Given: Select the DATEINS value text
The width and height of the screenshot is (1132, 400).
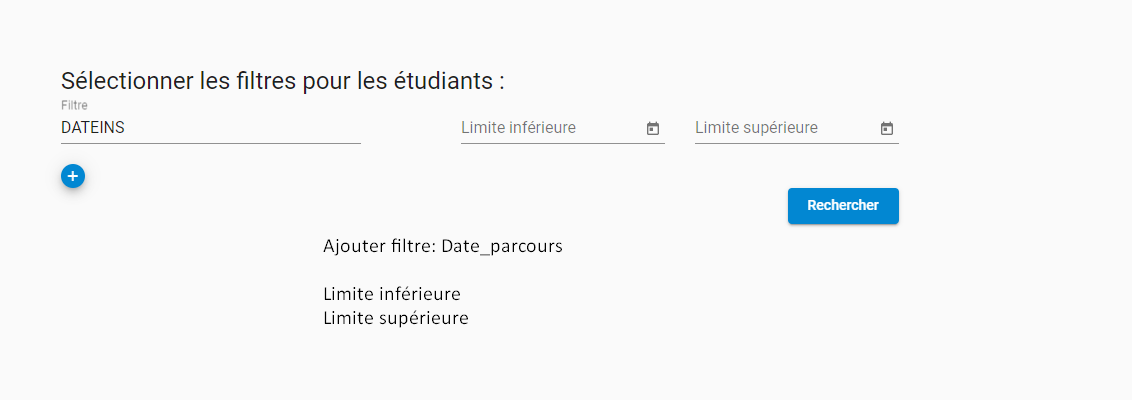Looking at the screenshot, I should coord(93,128).
